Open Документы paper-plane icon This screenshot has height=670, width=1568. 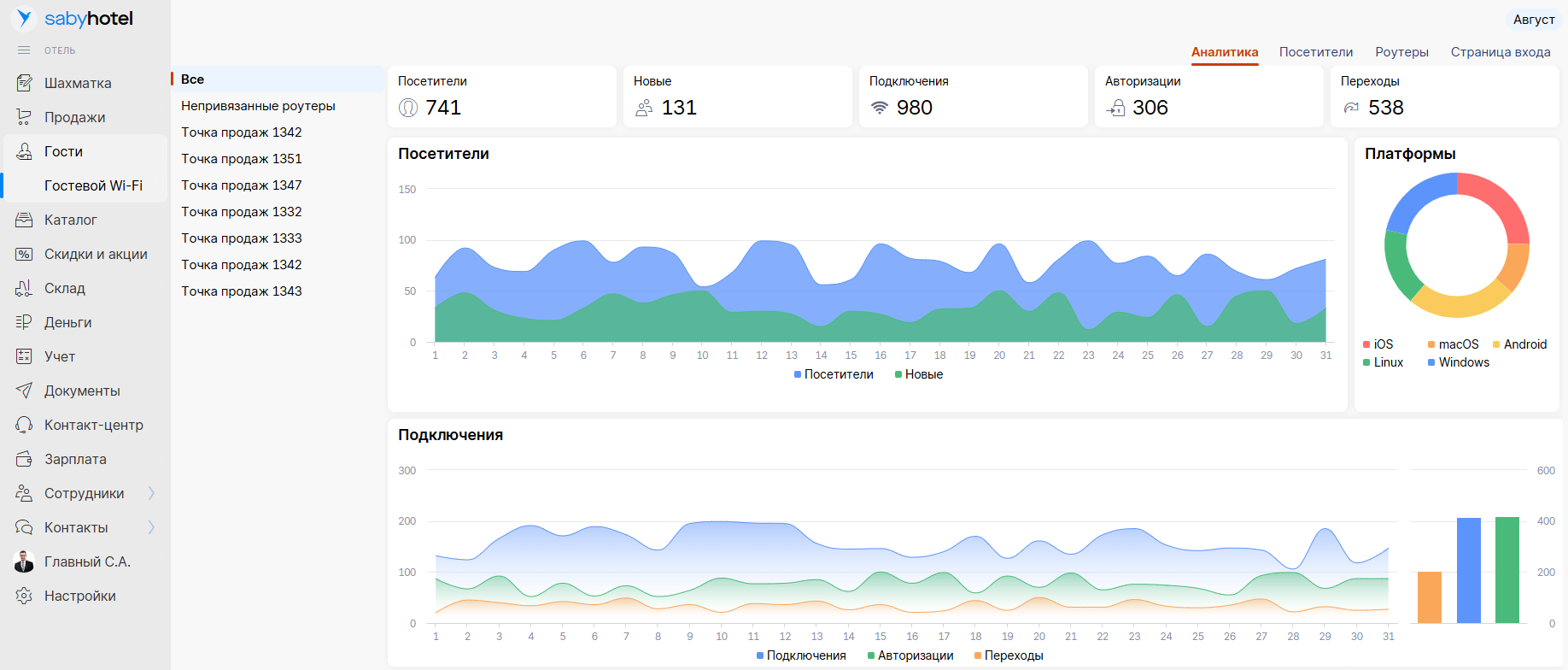point(24,391)
